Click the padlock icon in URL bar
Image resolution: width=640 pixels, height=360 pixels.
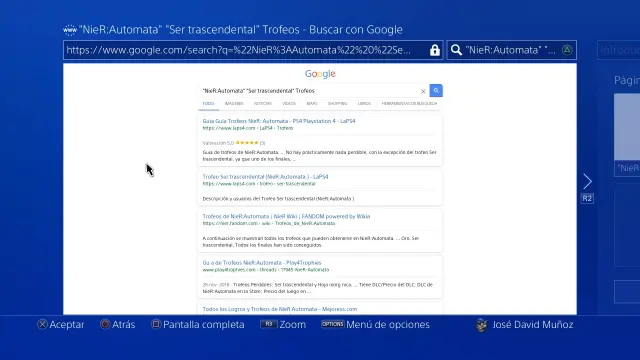pyautogui.click(x=435, y=50)
